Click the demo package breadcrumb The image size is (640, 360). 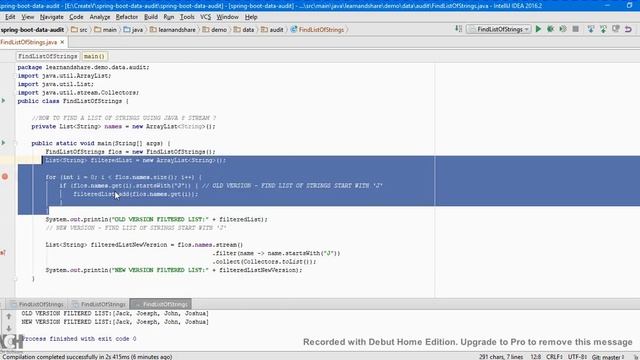pyautogui.click(x=215, y=29)
